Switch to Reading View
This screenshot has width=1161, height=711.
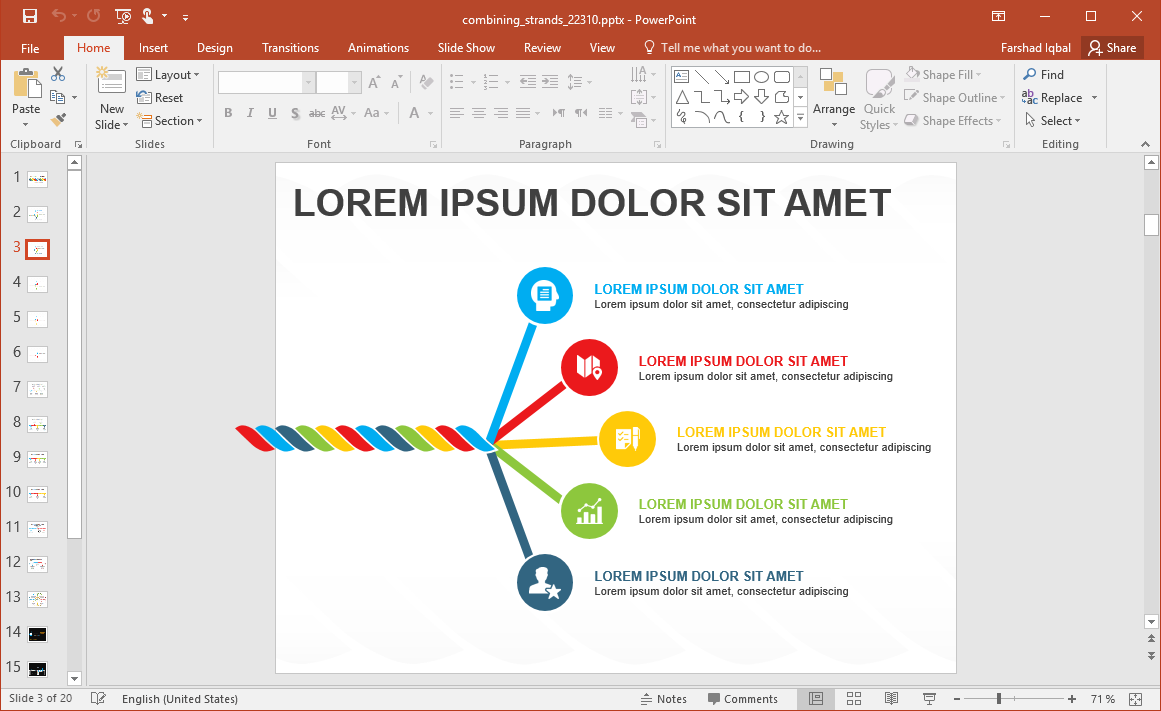[x=891, y=699]
